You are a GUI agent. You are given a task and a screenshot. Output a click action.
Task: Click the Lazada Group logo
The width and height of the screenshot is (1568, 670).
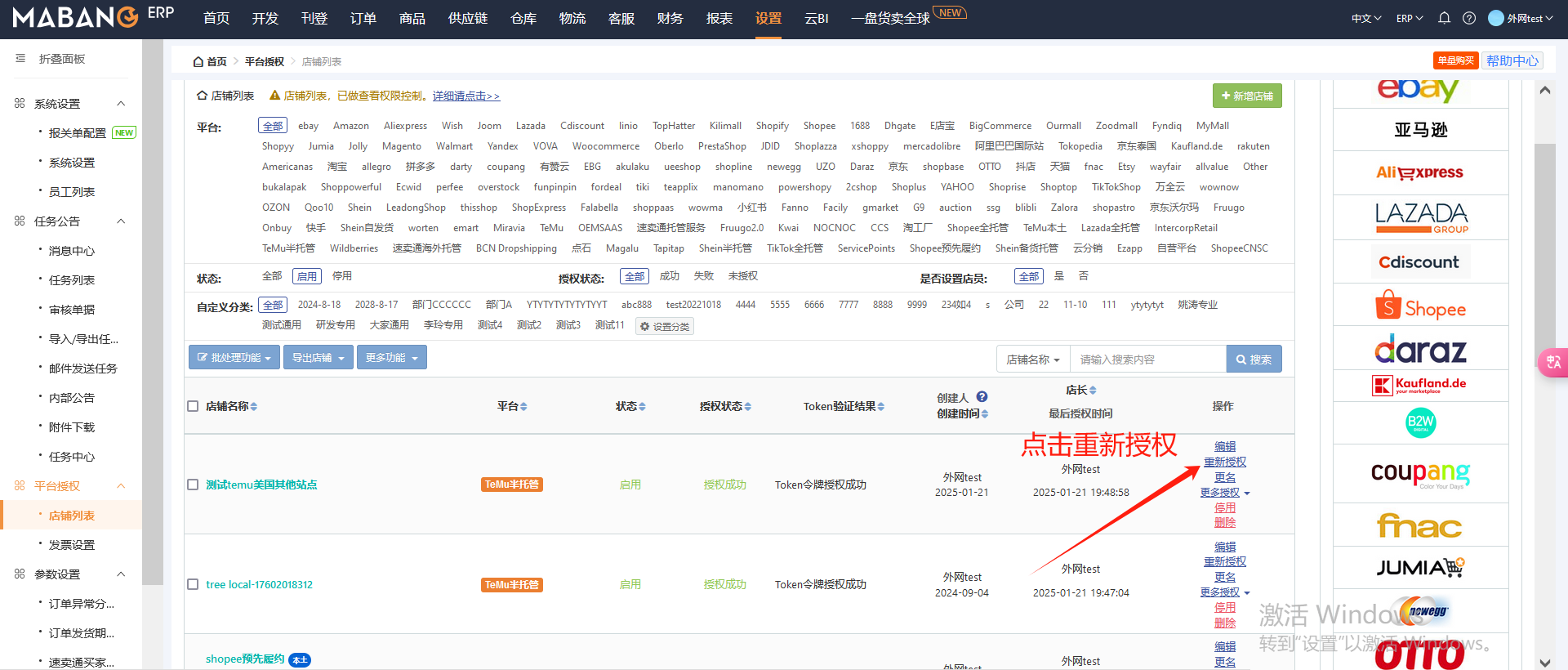[1421, 217]
